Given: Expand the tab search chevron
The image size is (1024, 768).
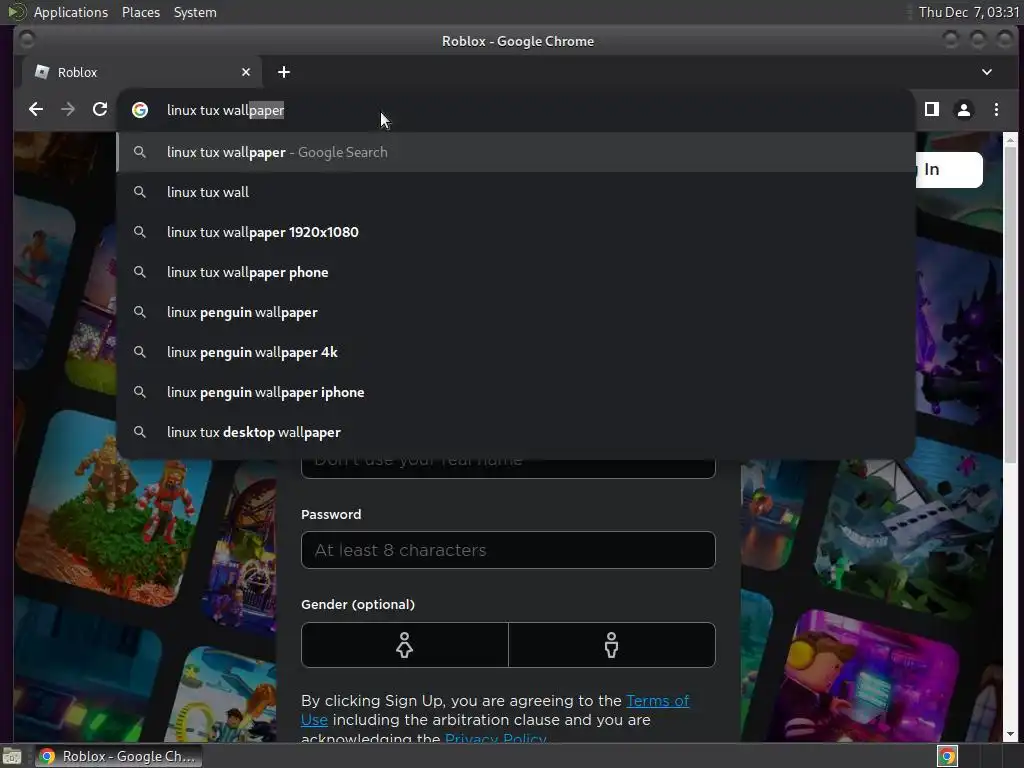Looking at the screenshot, I should (987, 72).
